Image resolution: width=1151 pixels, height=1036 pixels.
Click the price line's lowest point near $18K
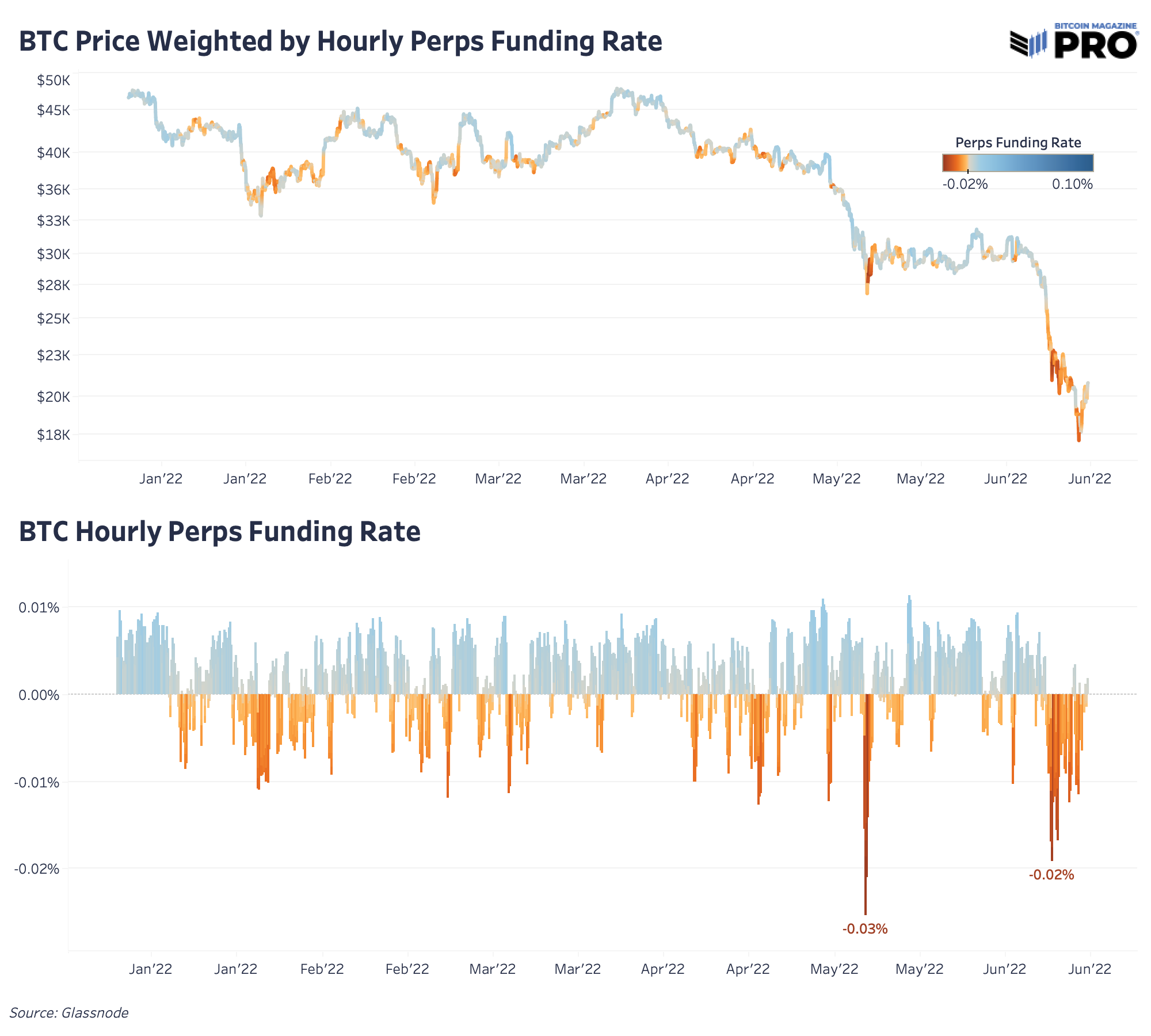pyautogui.click(x=1078, y=439)
